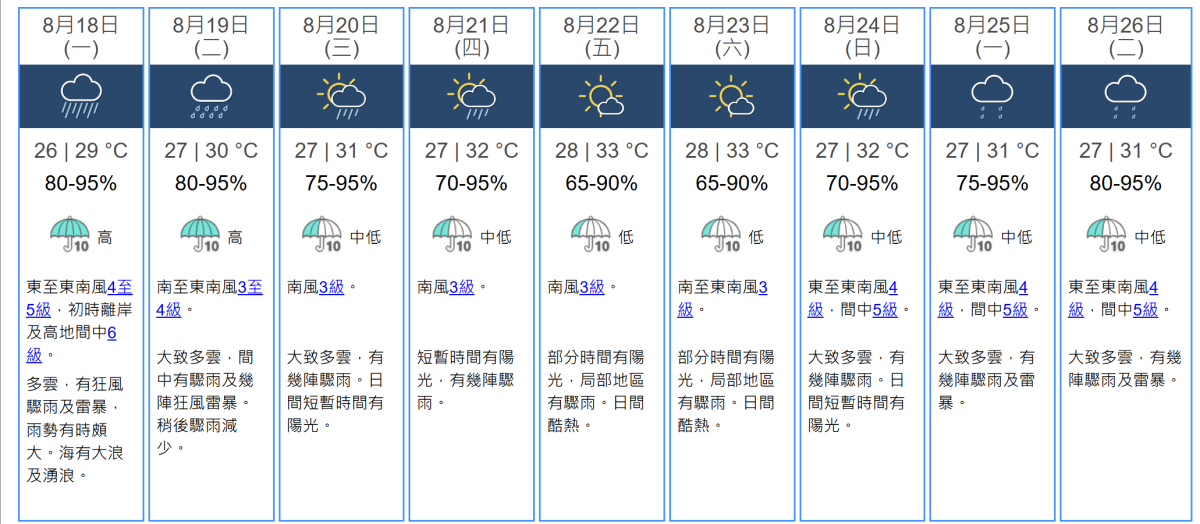Select the 8月20日 (三) date header
The height and width of the screenshot is (524, 1200).
(x=341, y=35)
